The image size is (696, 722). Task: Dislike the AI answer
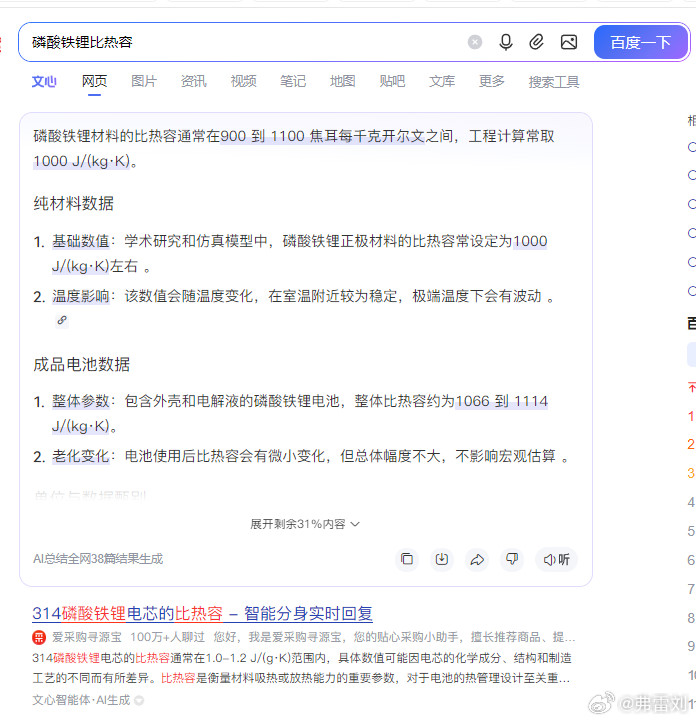point(512,559)
